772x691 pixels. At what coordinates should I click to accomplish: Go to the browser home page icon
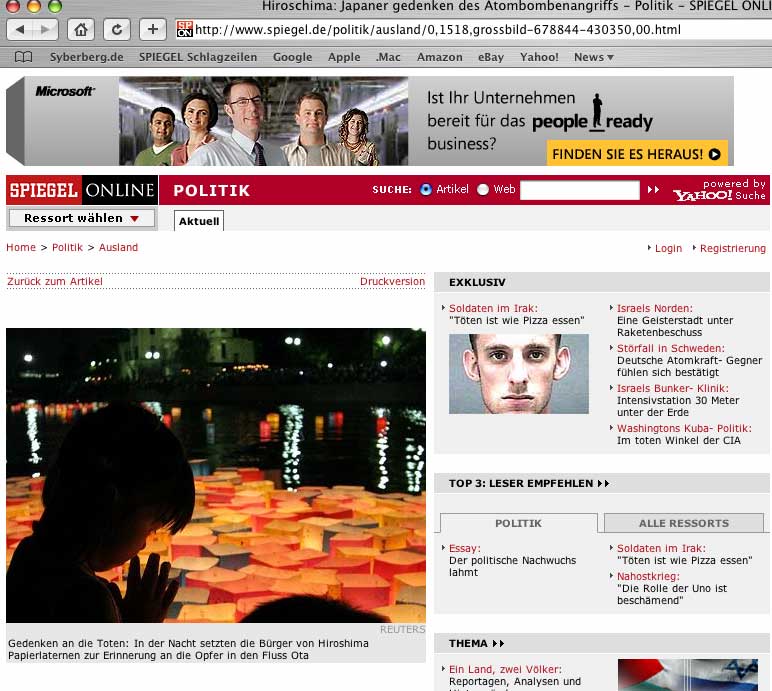[x=82, y=29]
